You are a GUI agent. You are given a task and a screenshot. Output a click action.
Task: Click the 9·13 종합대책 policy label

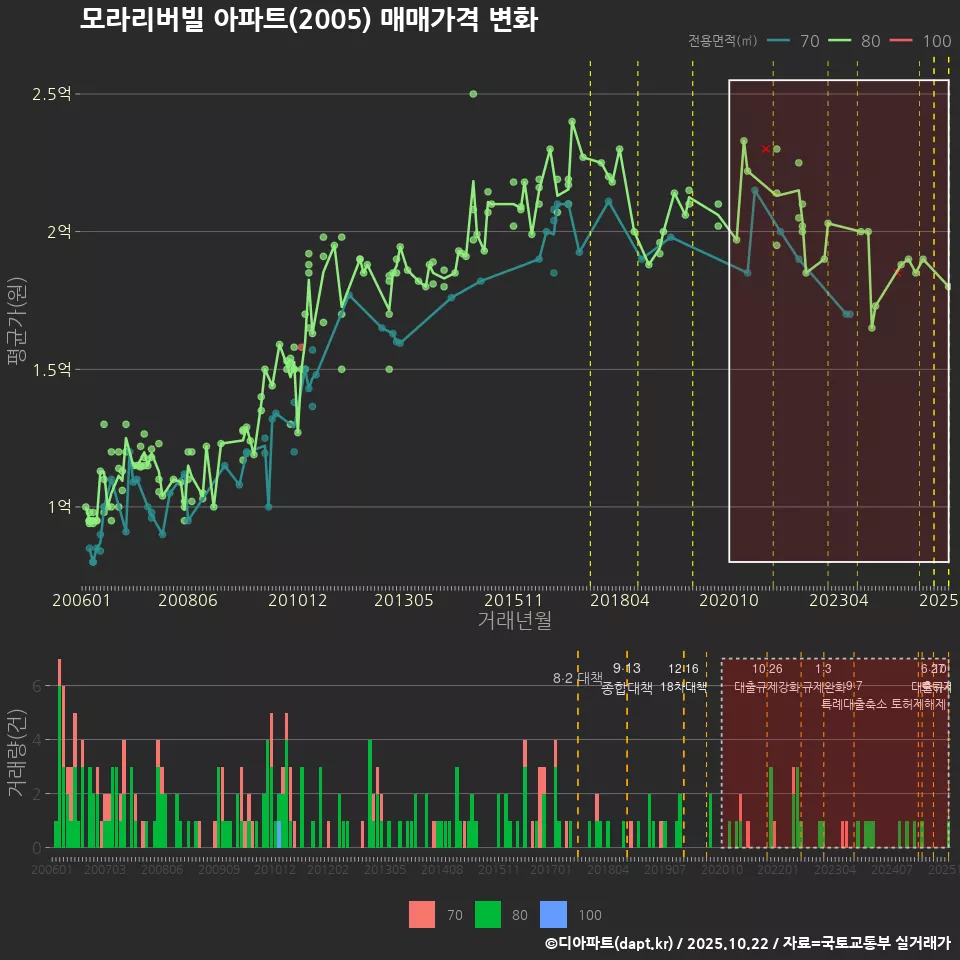[627, 678]
